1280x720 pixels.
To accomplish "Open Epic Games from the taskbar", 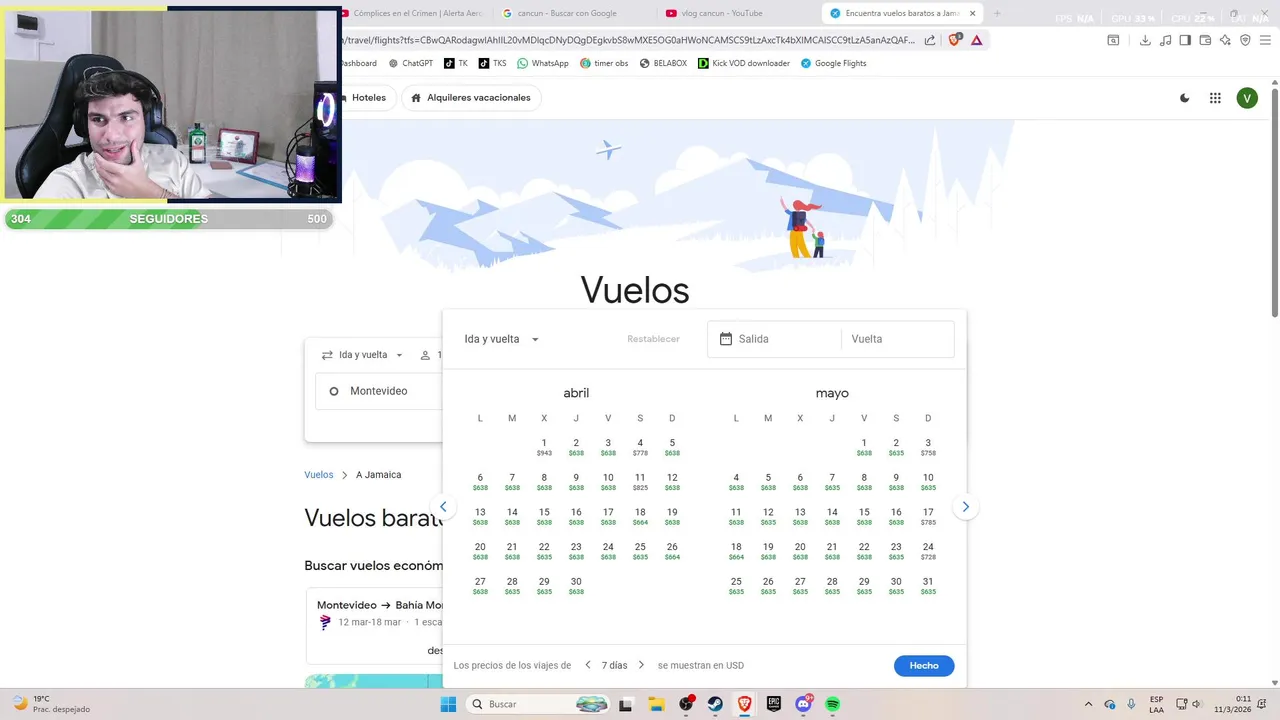I will pos(773,704).
